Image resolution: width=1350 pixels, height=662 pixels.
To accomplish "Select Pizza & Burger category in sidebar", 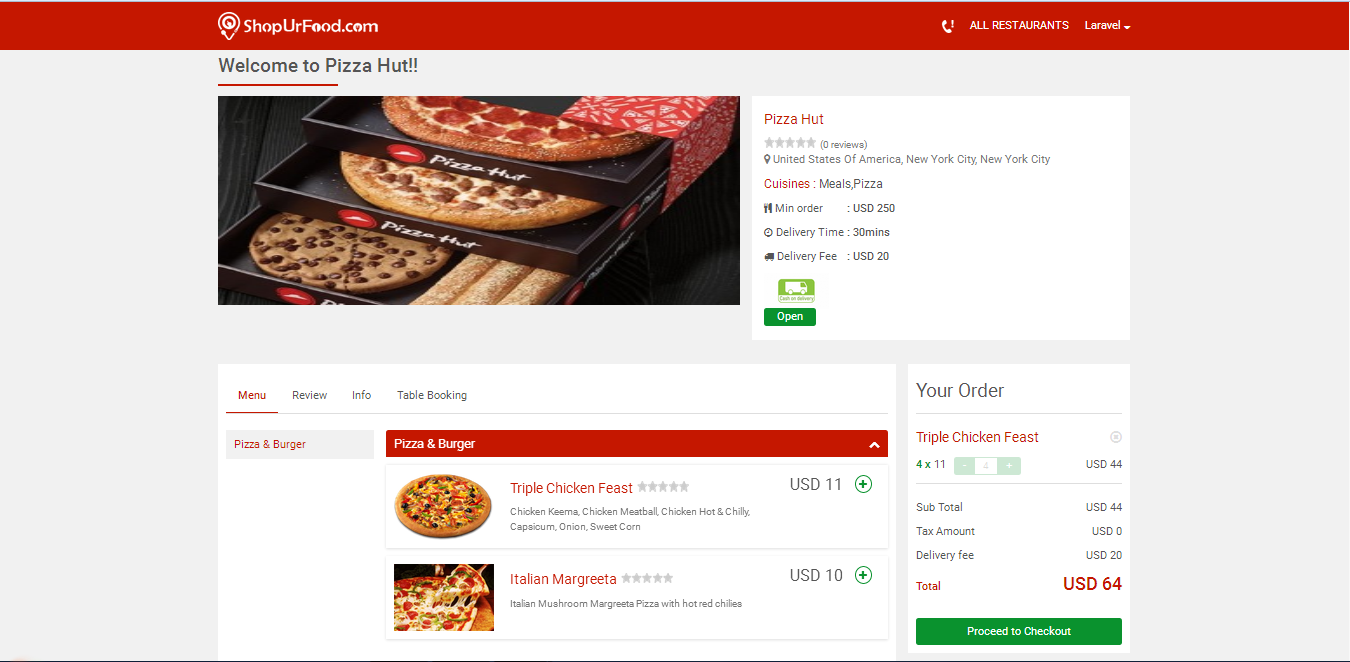I will pyautogui.click(x=300, y=444).
